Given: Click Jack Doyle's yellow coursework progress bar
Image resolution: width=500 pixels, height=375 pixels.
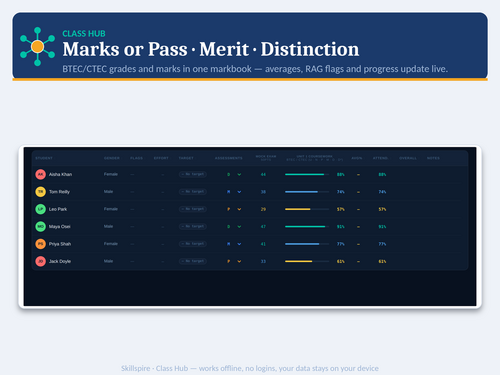Looking at the screenshot, I should pyautogui.click(x=307, y=261).
